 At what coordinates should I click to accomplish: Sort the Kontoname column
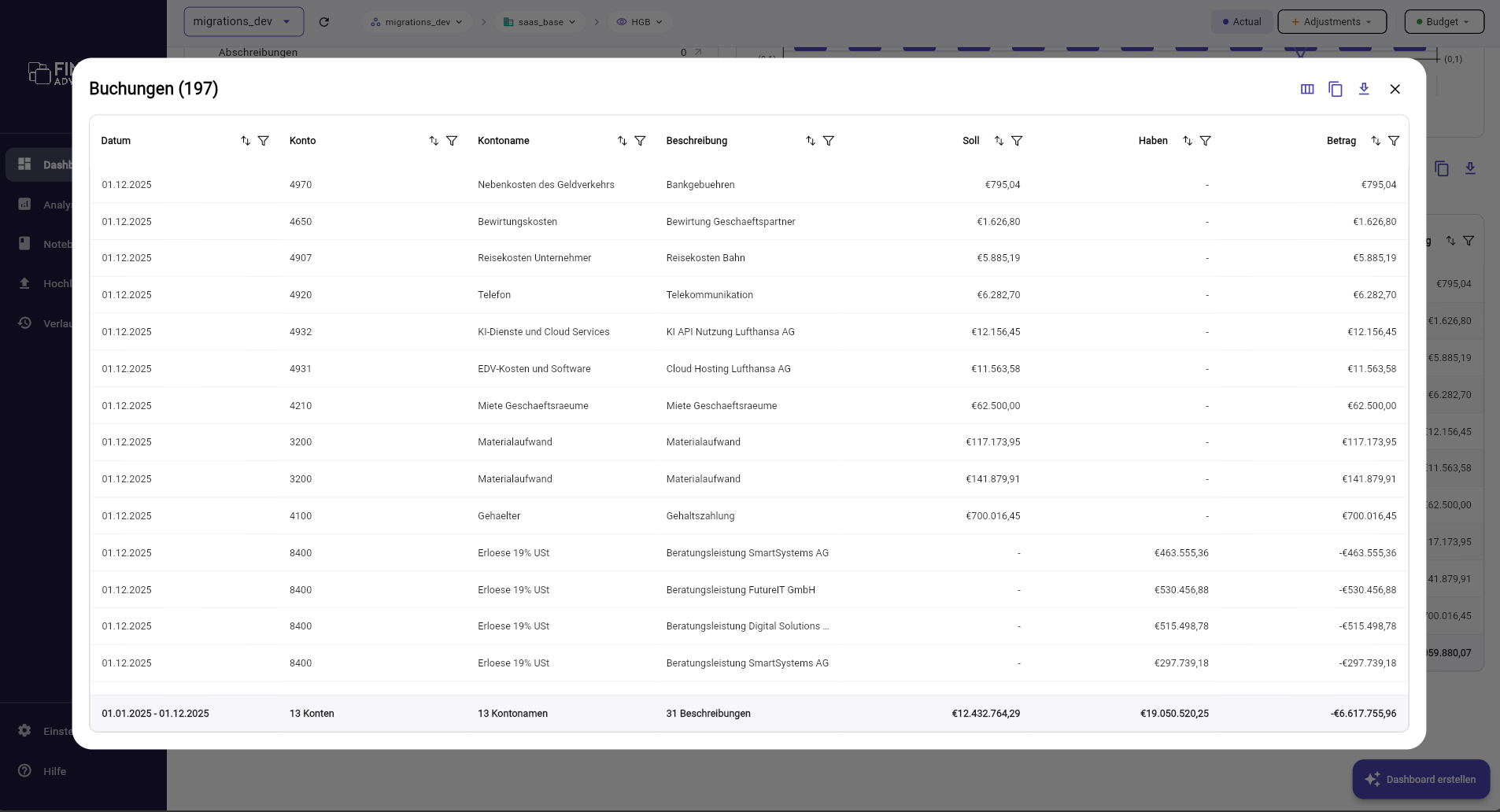623,141
